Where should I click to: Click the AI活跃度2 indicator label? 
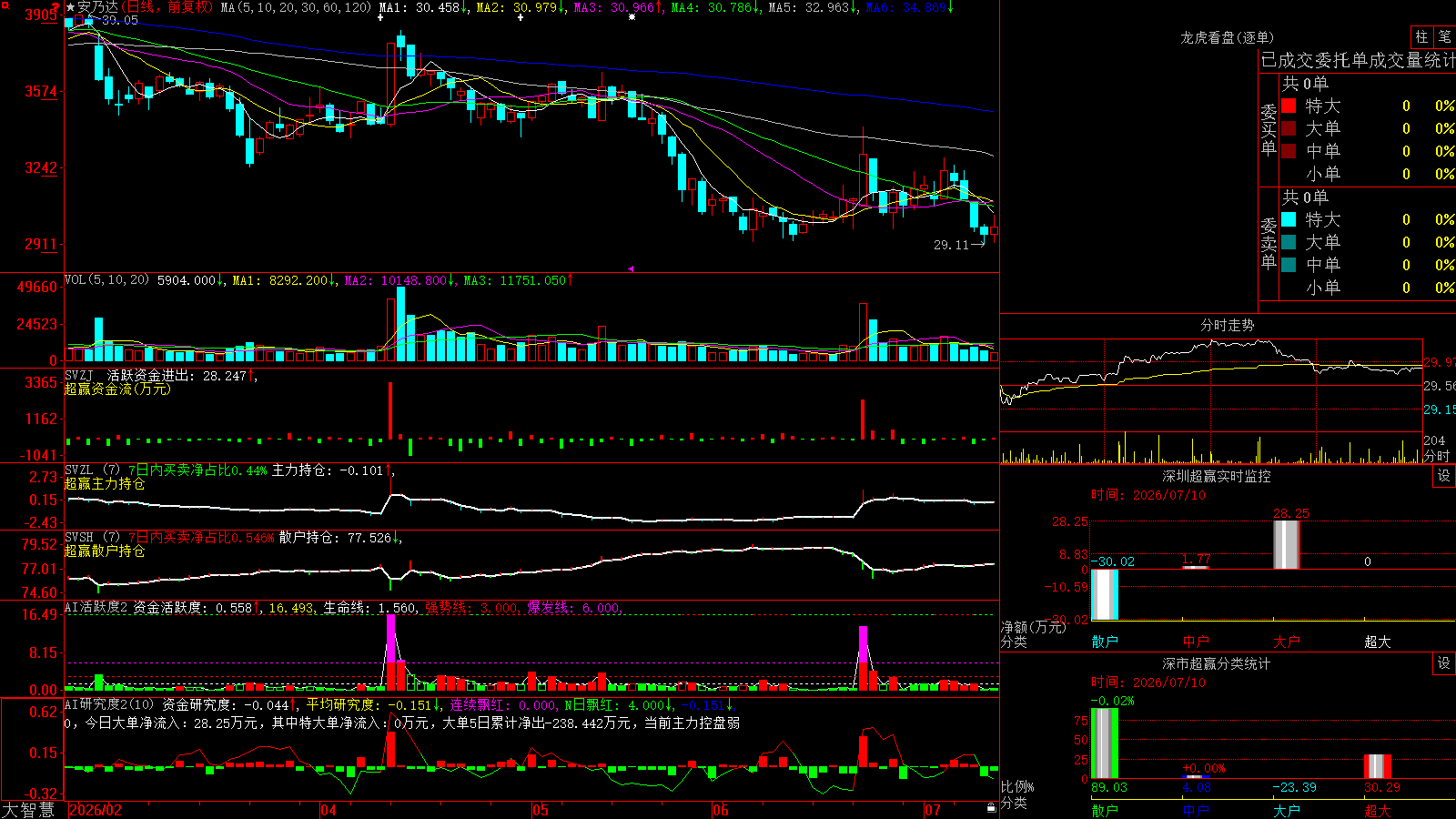click(96, 607)
